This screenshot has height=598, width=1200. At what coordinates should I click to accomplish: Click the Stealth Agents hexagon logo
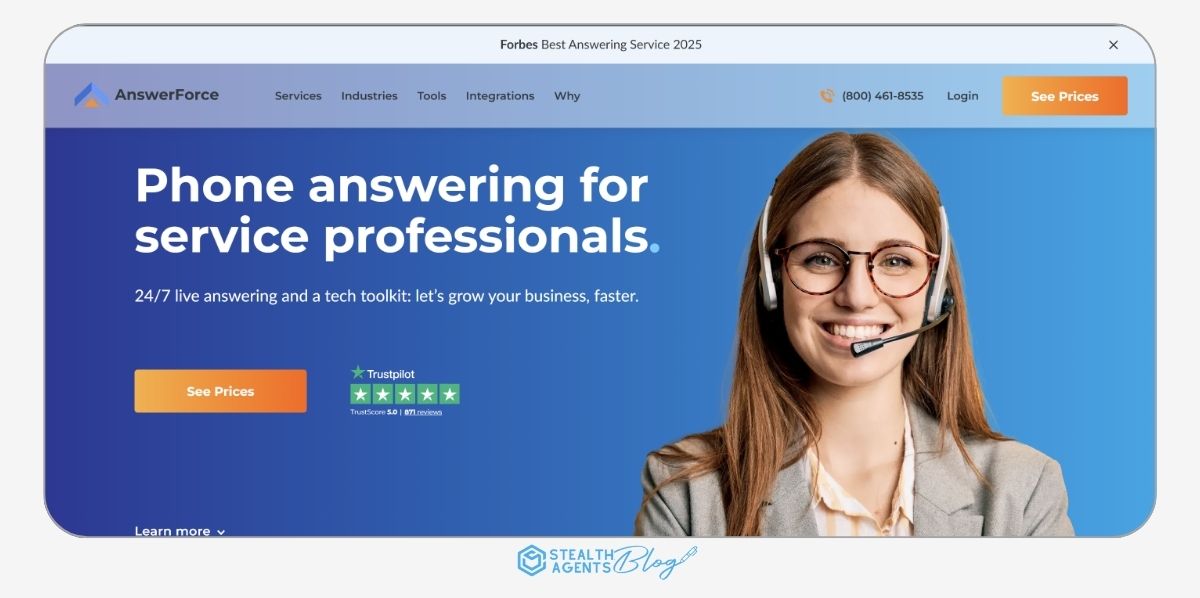[531, 561]
